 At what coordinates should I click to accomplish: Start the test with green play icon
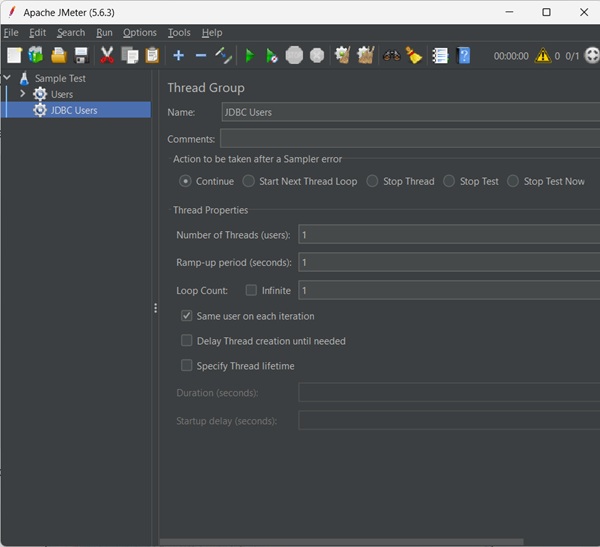pos(249,56)
